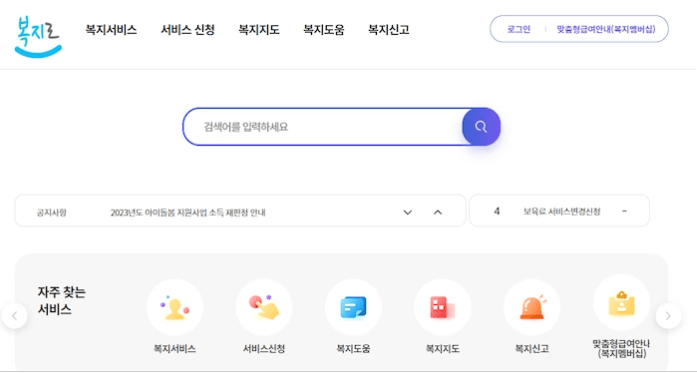Viewport: 697px width, 373px height.
Task: Click the 서비스신청 label under hand icon
Action: pyautogui.click(x=264, y=349)
